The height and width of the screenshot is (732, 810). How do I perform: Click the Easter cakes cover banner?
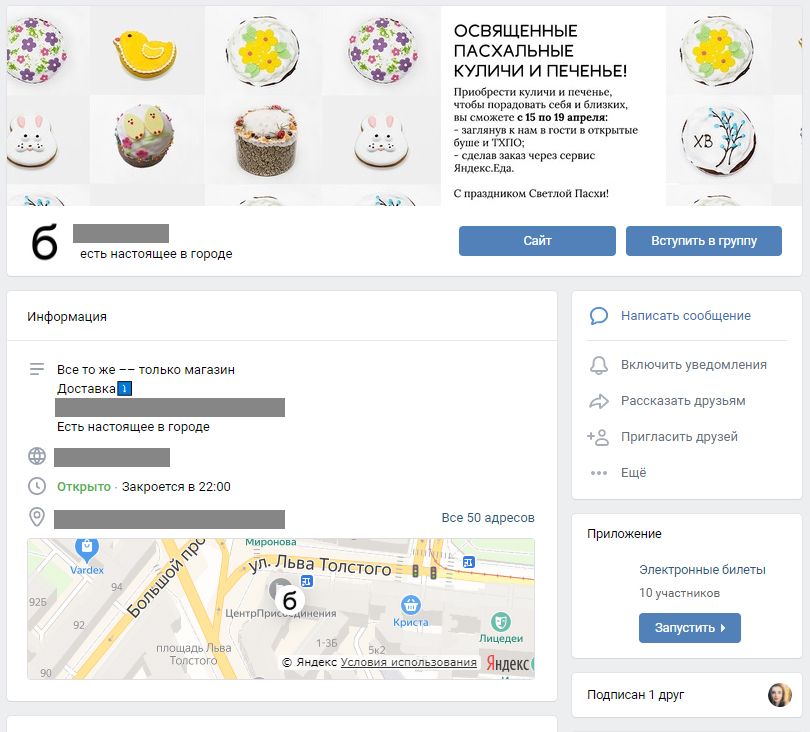pos(404,106)
